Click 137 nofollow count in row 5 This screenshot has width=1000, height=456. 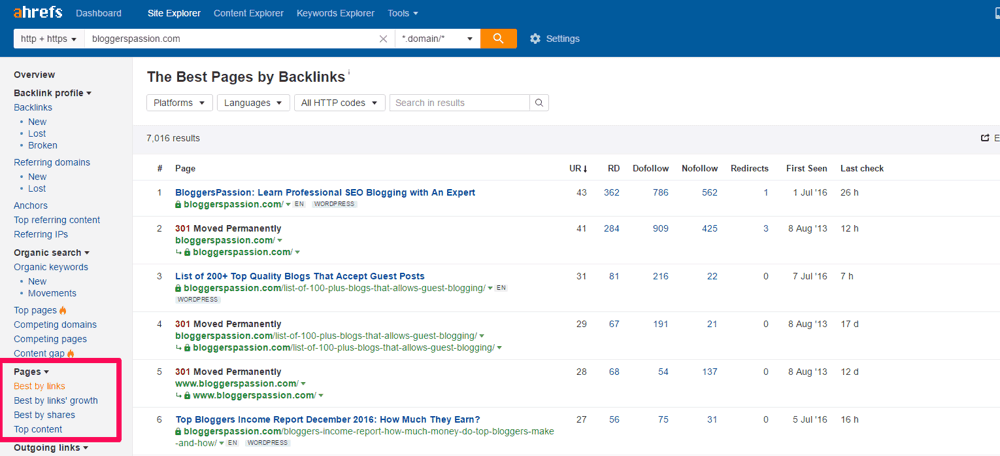click(709, 372)
